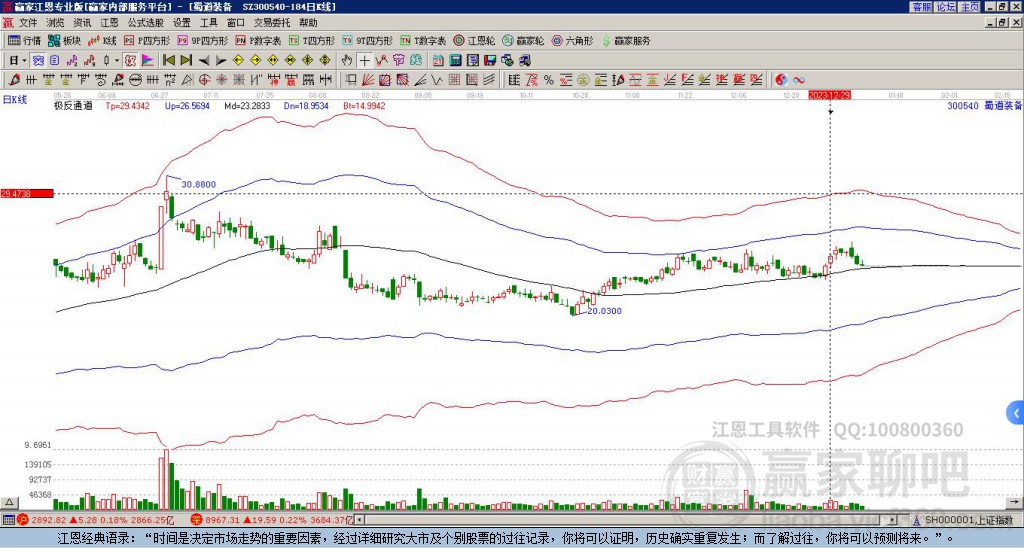Image resolution: width=1024 pixels, height=548 pixels.
Task: Click the 20.0300 low price label
Action: (604, 311)
